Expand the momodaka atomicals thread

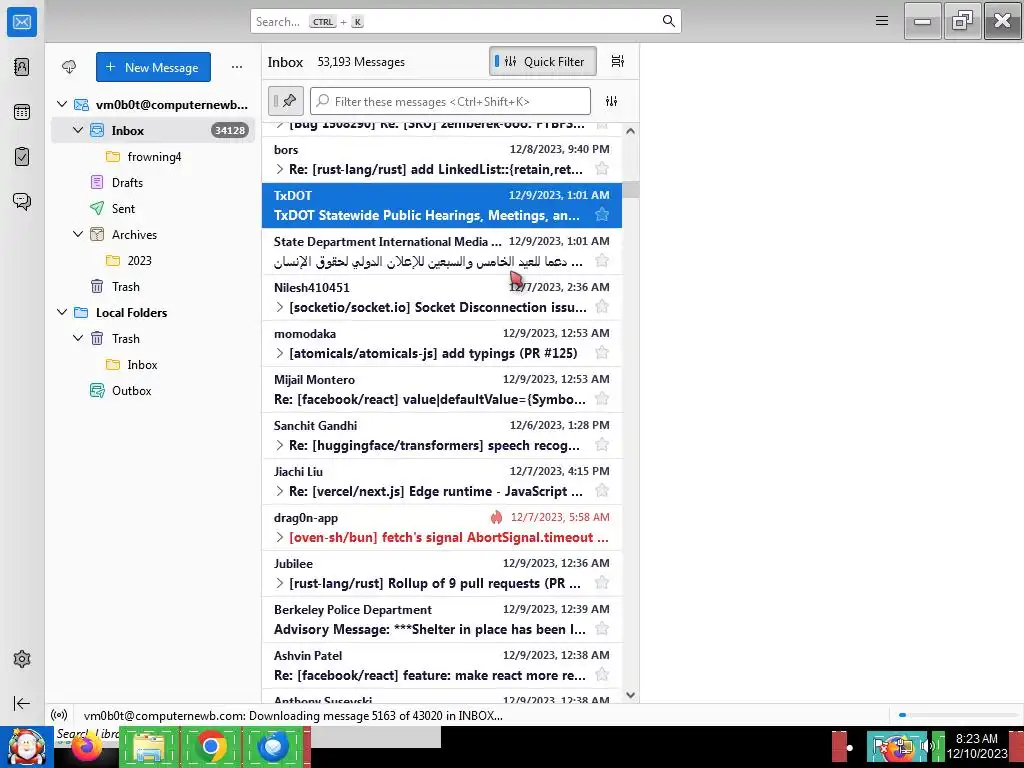pos(280,353)
